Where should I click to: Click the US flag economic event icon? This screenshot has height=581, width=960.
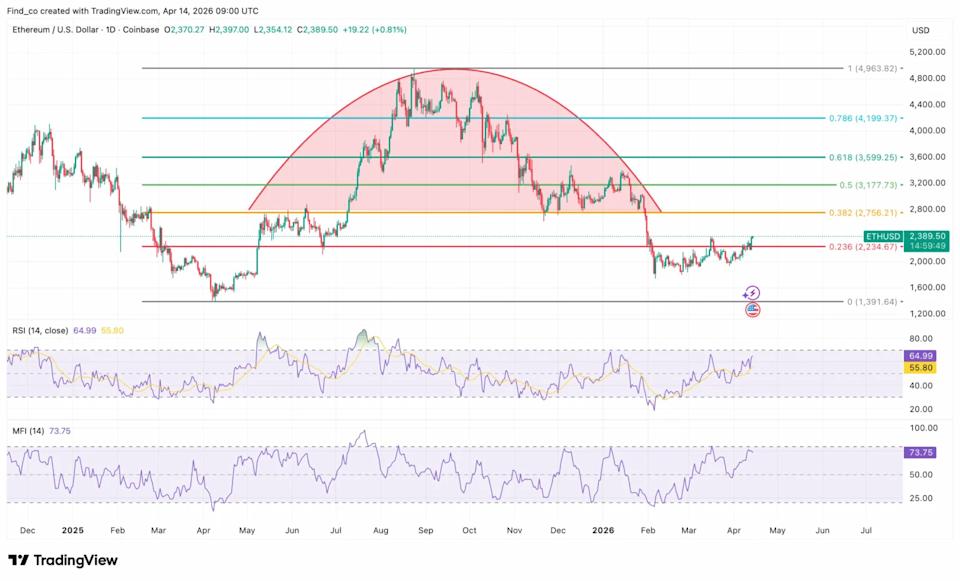(752, 310)
